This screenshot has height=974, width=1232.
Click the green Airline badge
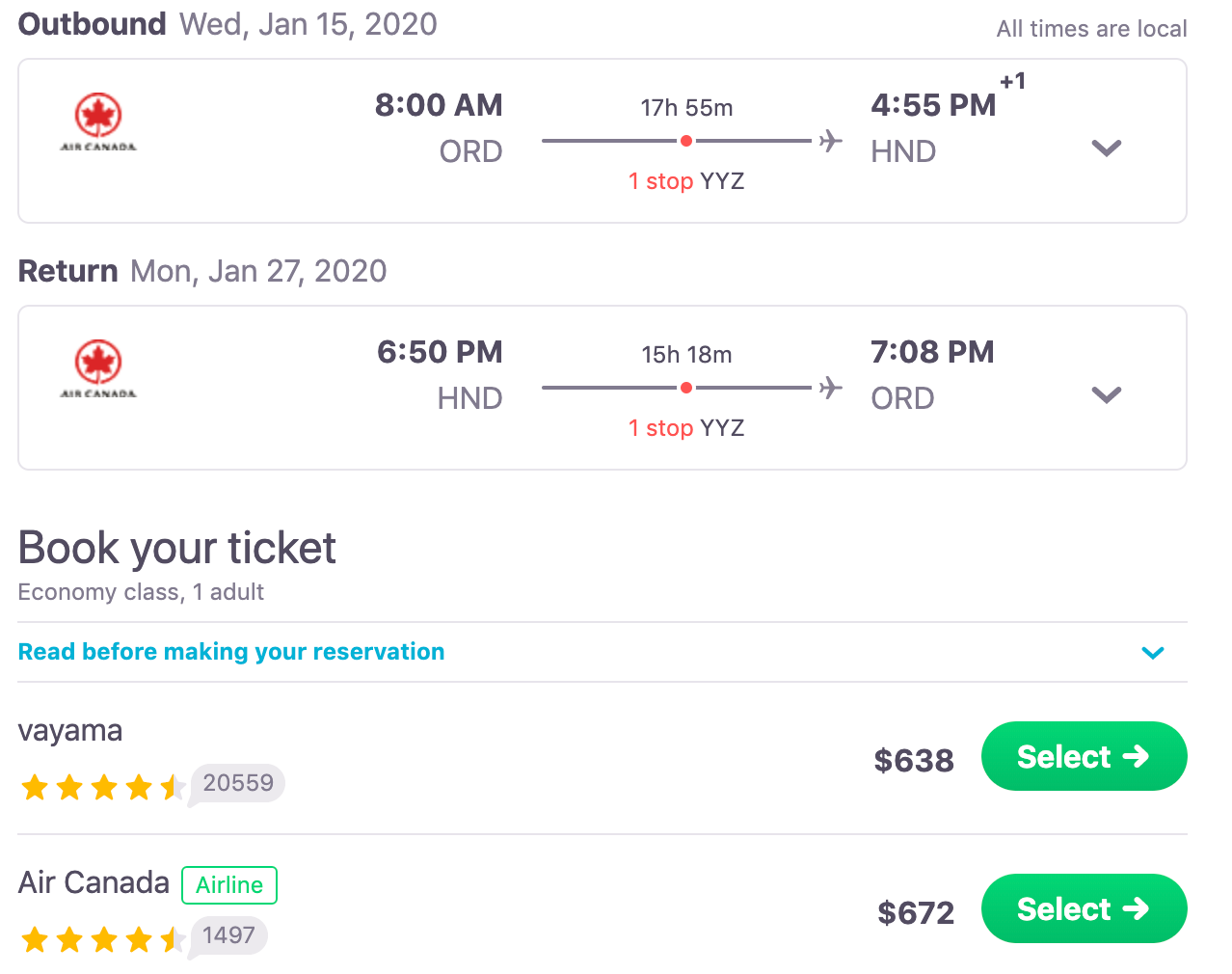(x=229, y=885)
